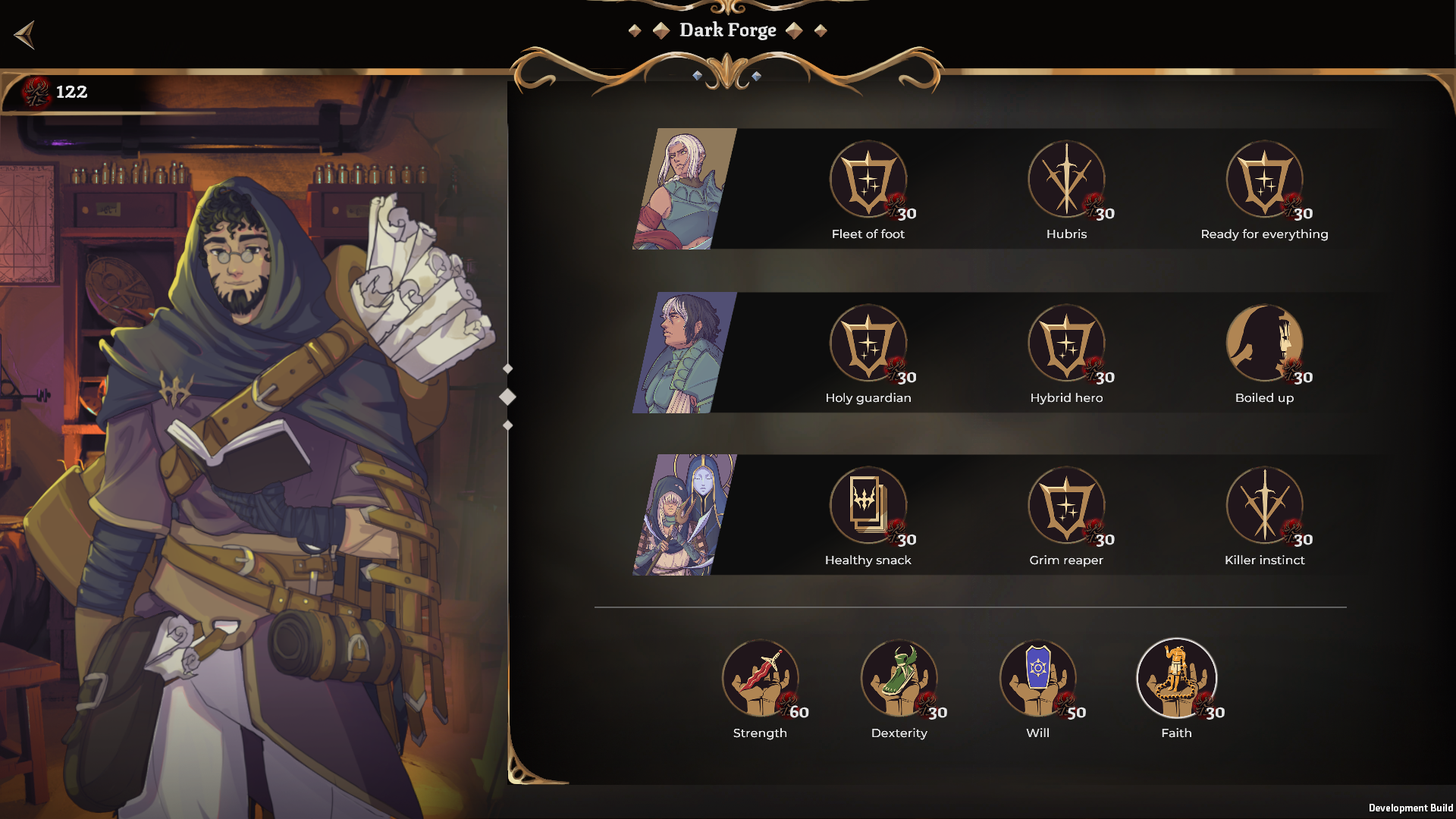The height and width of the screenshot is (819, 1456).
Task: Select the Will tarot card upgrade
Action: [x=1037, y=679]
